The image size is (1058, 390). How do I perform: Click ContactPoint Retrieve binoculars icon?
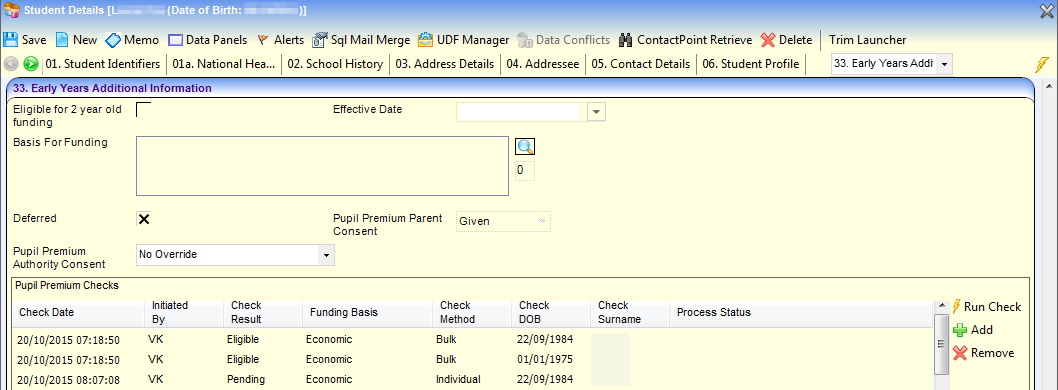[x=625, y=40]
